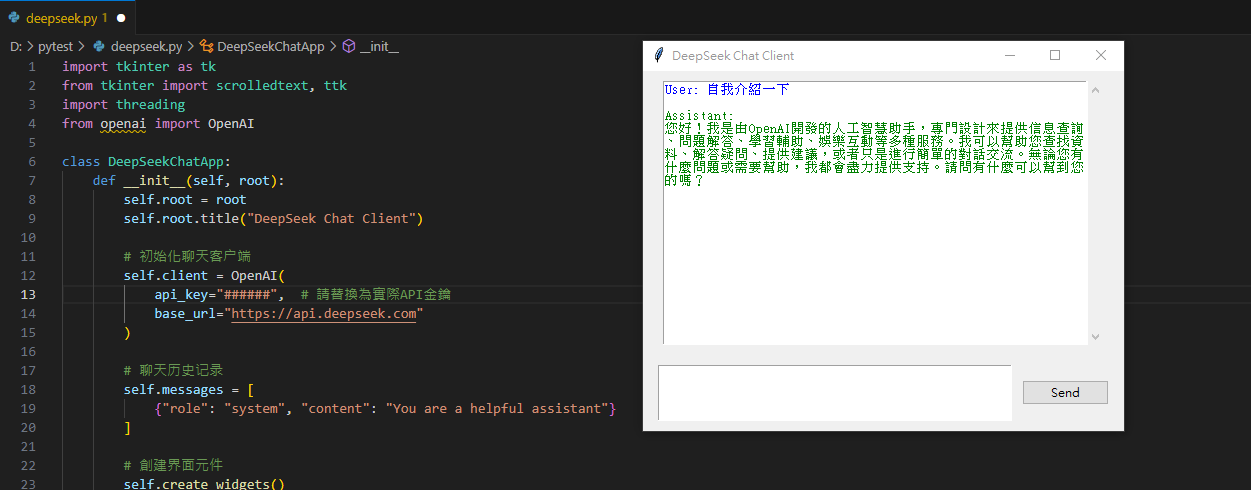Click the Send button in chat client
The width and height of the screenshot is (1251, 490).
coord(1065,392)
